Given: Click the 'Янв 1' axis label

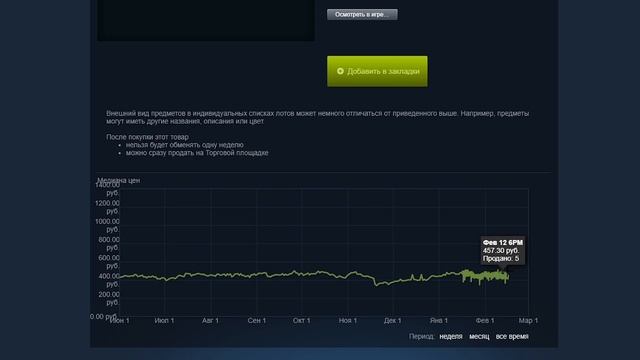Looking at the screenshot, I should click(439, 320).
